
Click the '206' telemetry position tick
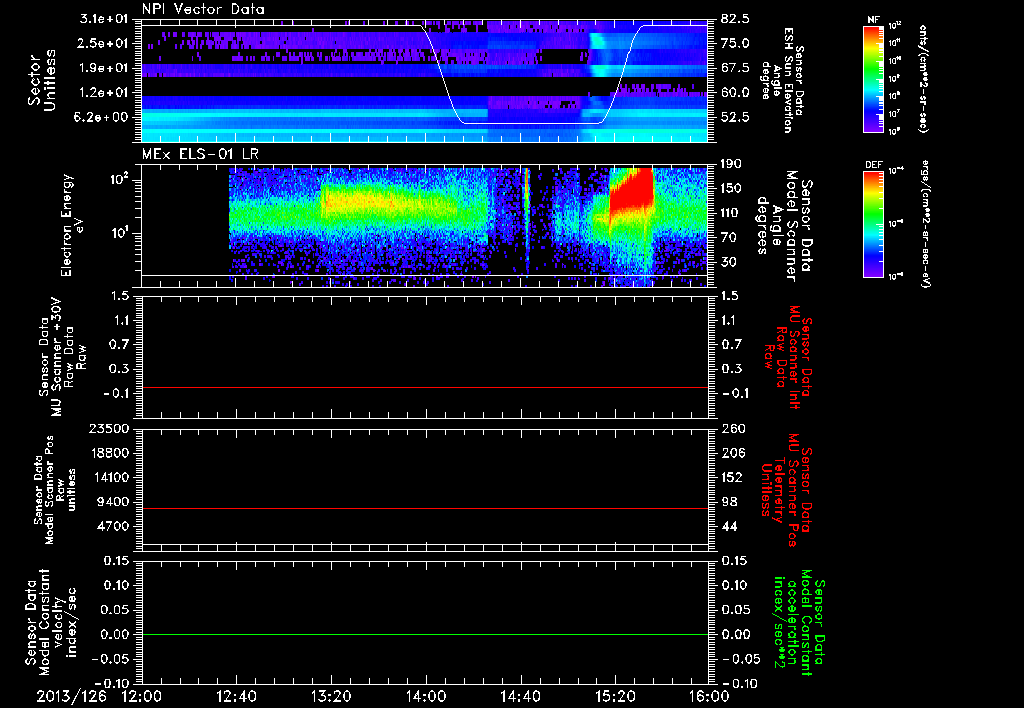click(x=731, y=453)
